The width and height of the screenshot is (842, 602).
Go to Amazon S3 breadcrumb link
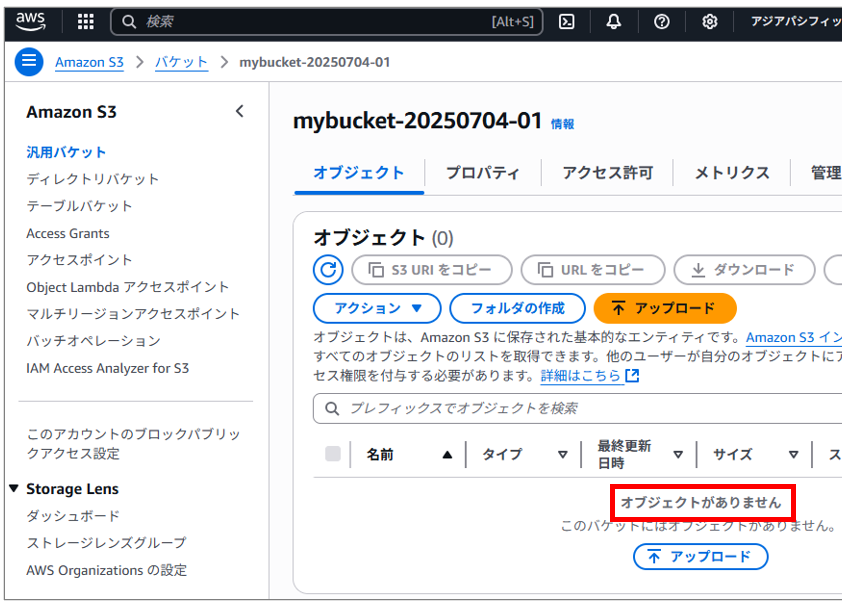pyautogui.click(x=89, y=62)
